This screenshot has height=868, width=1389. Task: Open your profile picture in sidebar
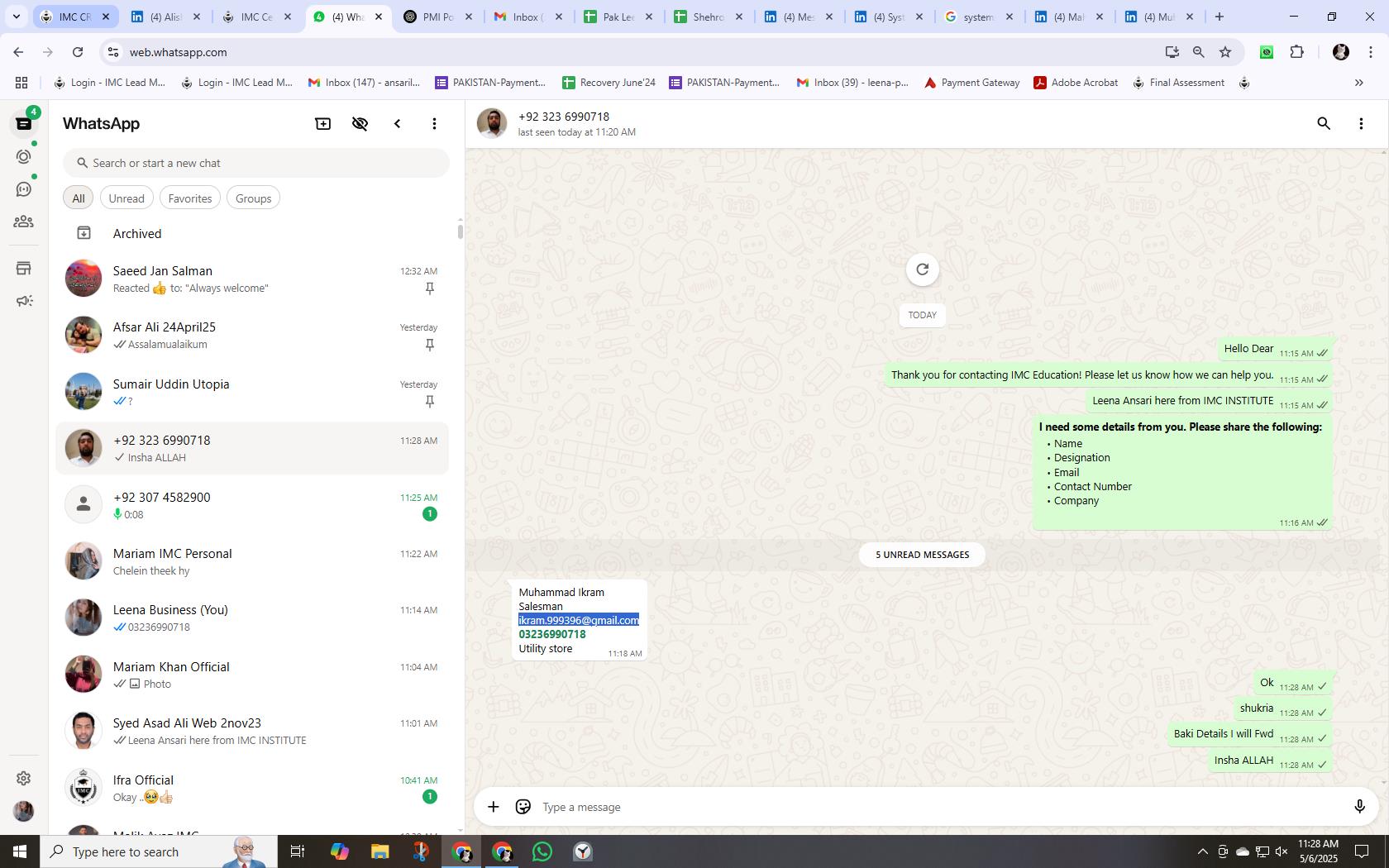[x=24, y=811]
